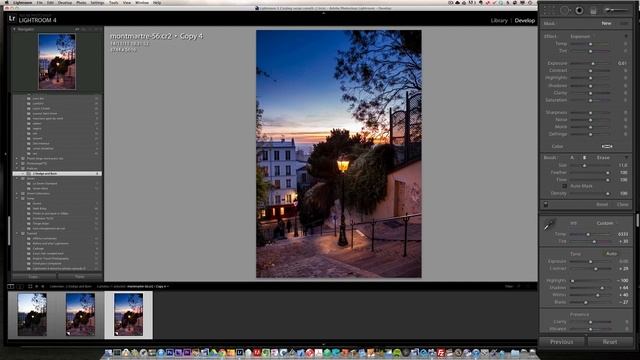This screenshot has width=640, height=360.
Task: Click main window display icon in filmstrip bar
Action: 11,287
